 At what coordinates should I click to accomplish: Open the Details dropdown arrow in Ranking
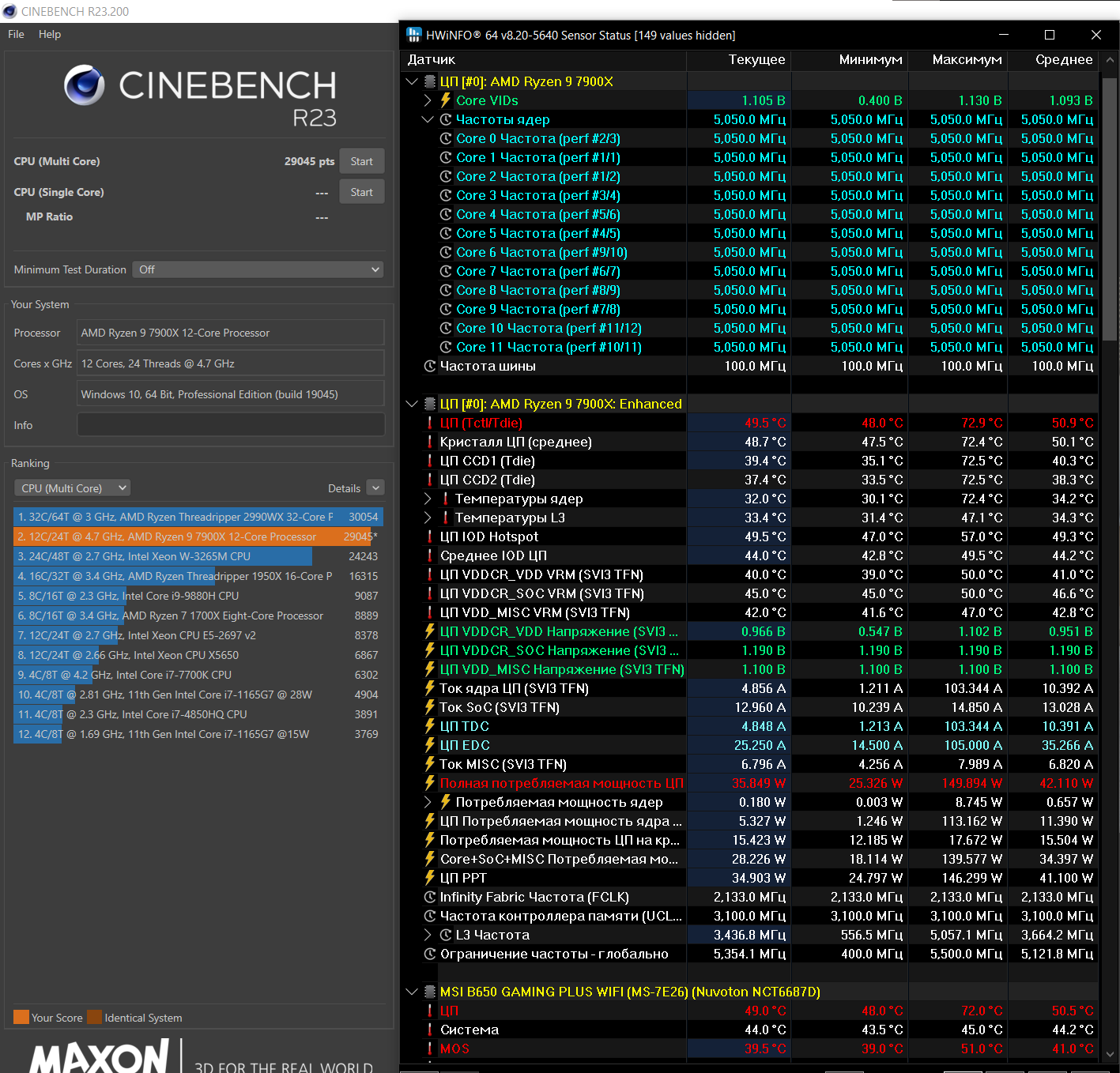pos(375,488)
